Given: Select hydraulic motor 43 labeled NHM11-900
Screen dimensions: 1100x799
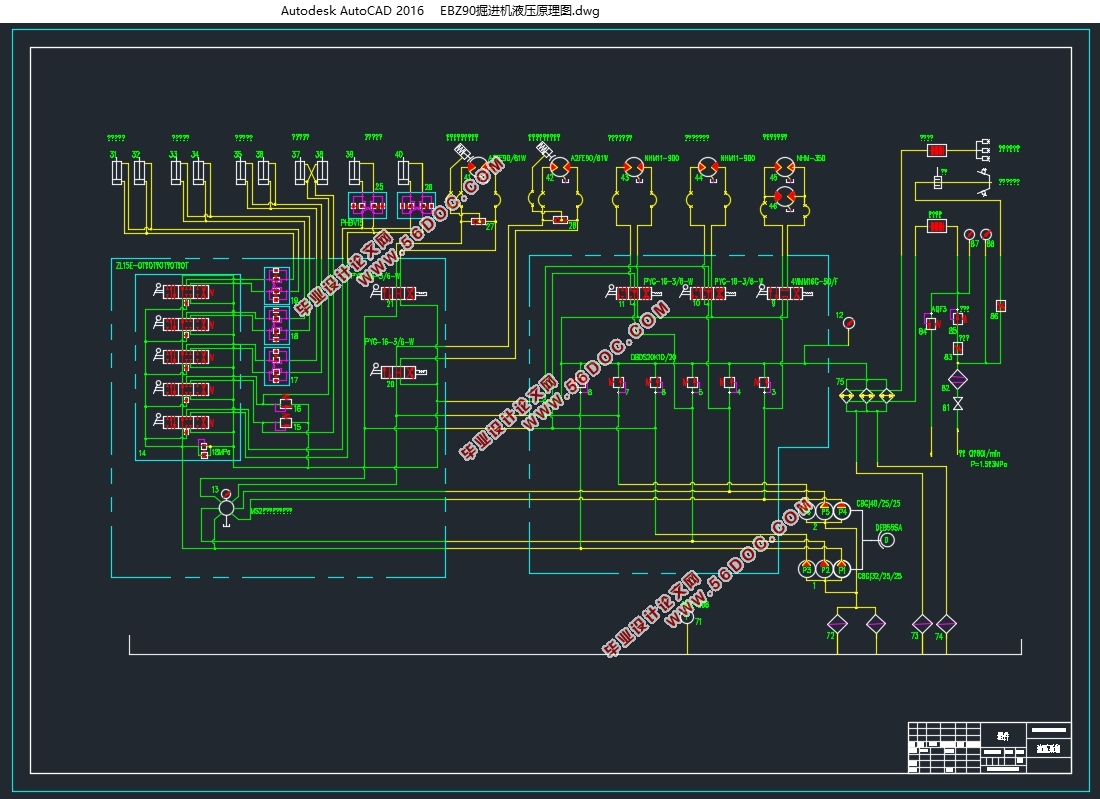Looking at the screenshot, I should 633,168.
